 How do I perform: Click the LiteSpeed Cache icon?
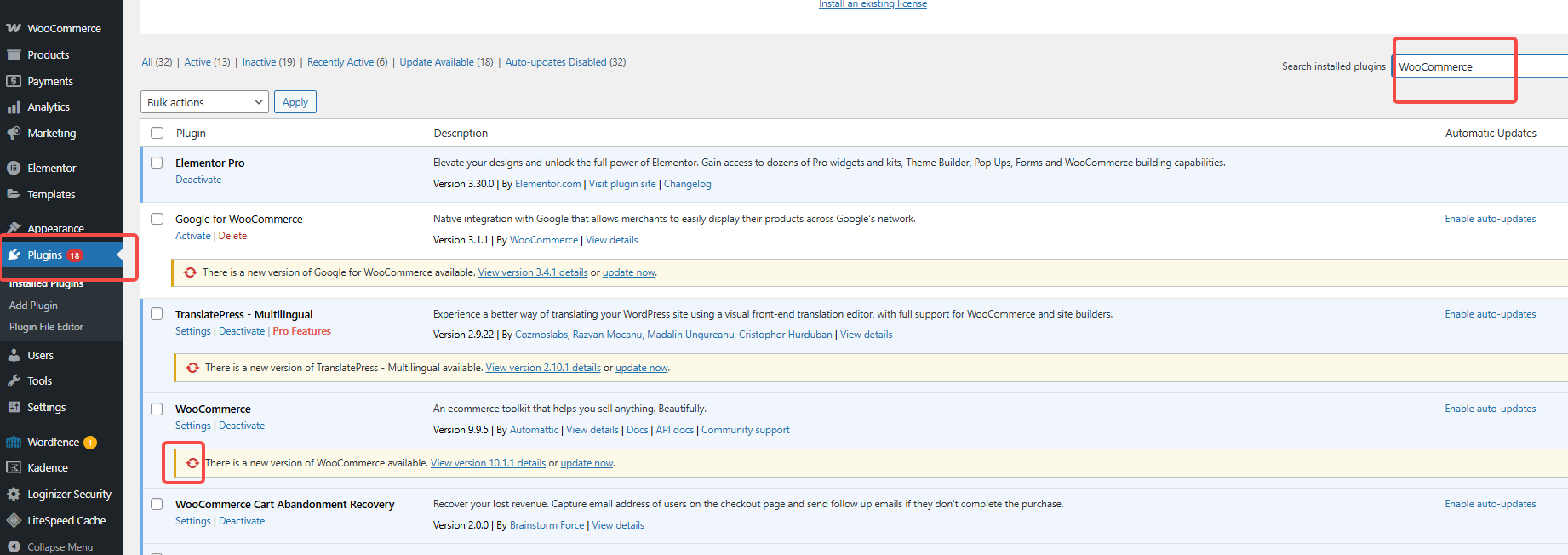coord(14,520)
